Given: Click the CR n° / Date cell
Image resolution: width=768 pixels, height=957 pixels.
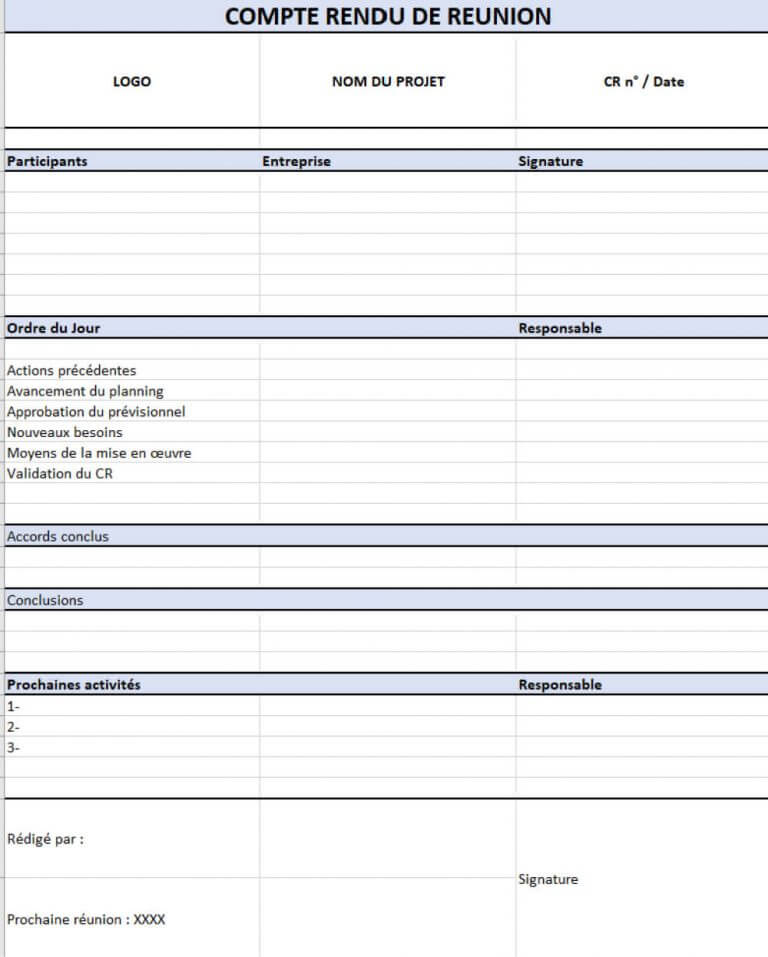Looking at the screenshot, I should click(x=643, y=81).
